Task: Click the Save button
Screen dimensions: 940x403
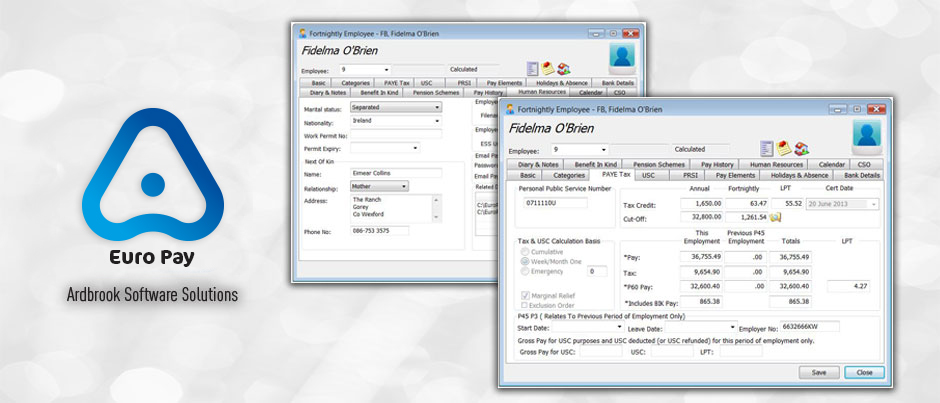Action: [819, 372]
